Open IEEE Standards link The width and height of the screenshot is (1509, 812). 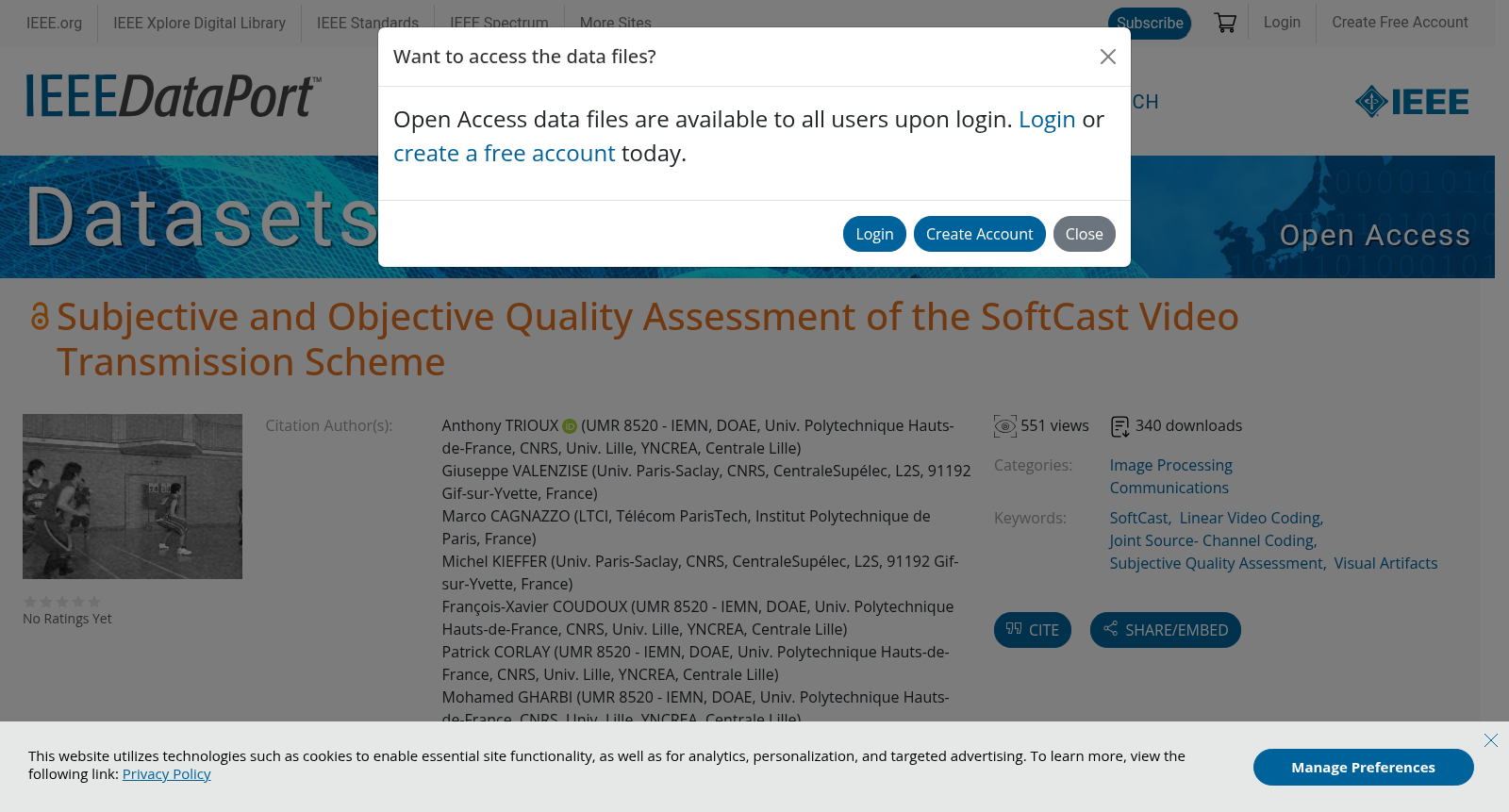point(368,23)
